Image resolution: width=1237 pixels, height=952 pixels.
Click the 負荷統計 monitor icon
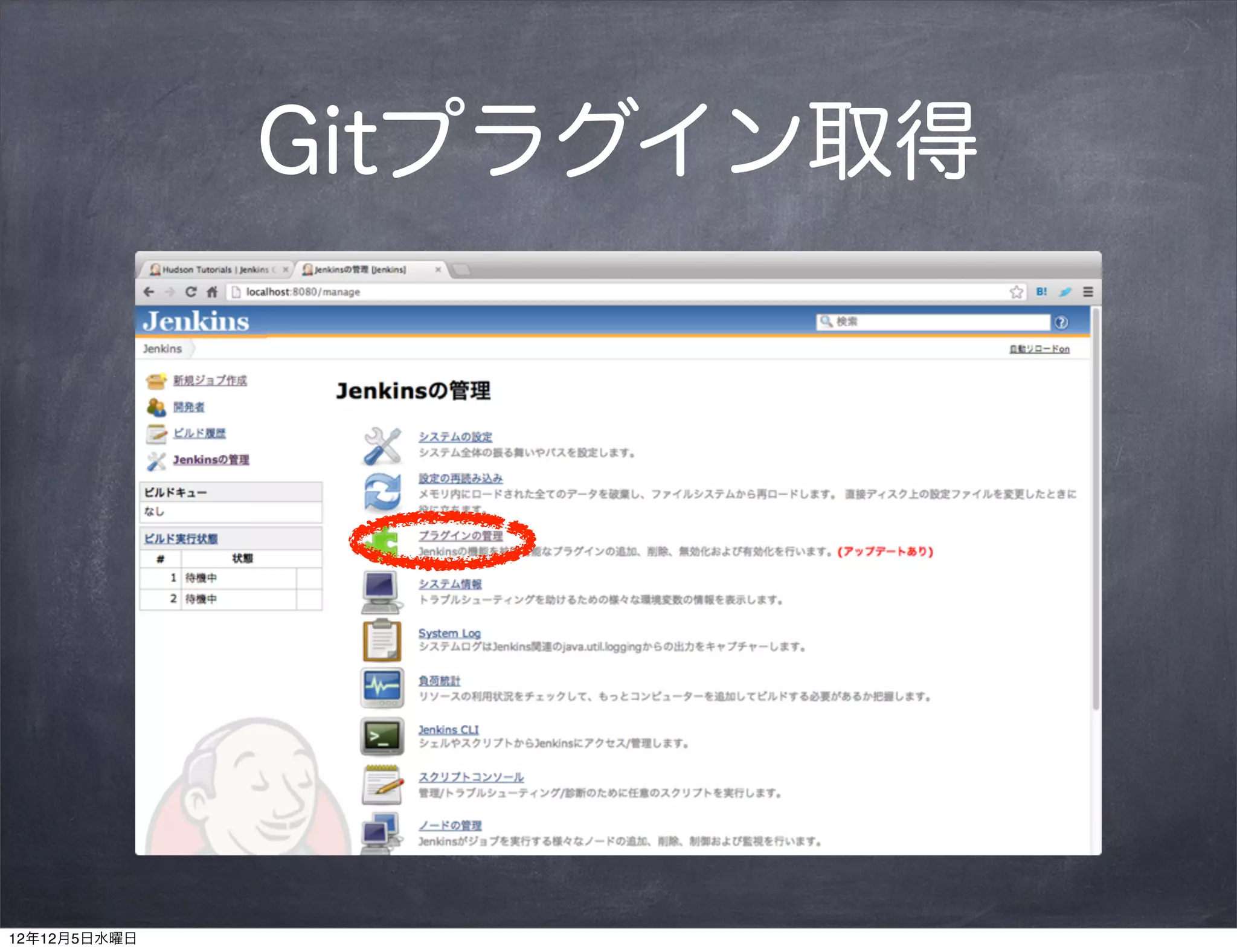382,688
